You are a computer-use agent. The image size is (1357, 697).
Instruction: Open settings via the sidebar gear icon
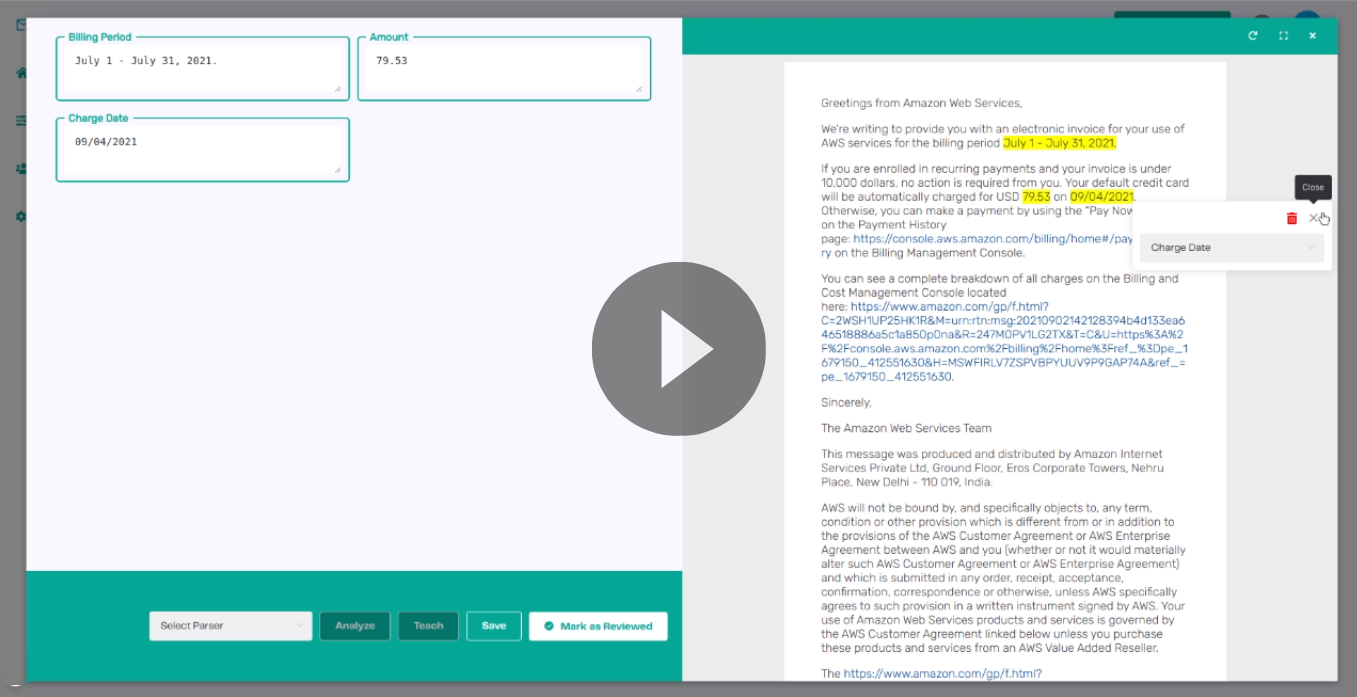tap(21, 216)
